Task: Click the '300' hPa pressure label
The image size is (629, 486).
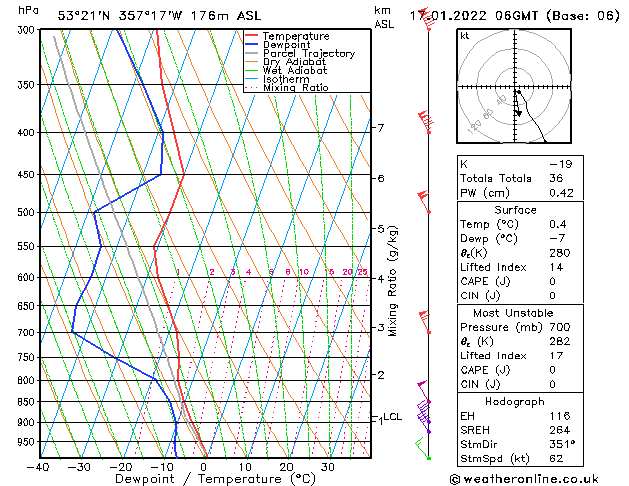Action: pyautogui.click(x=28, y=30)
